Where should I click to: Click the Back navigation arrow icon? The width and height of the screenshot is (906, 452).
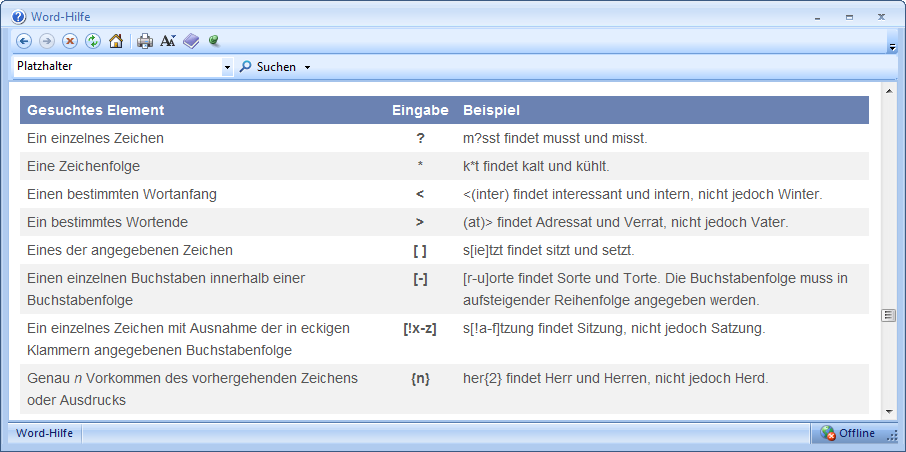[x=24, y=41]
